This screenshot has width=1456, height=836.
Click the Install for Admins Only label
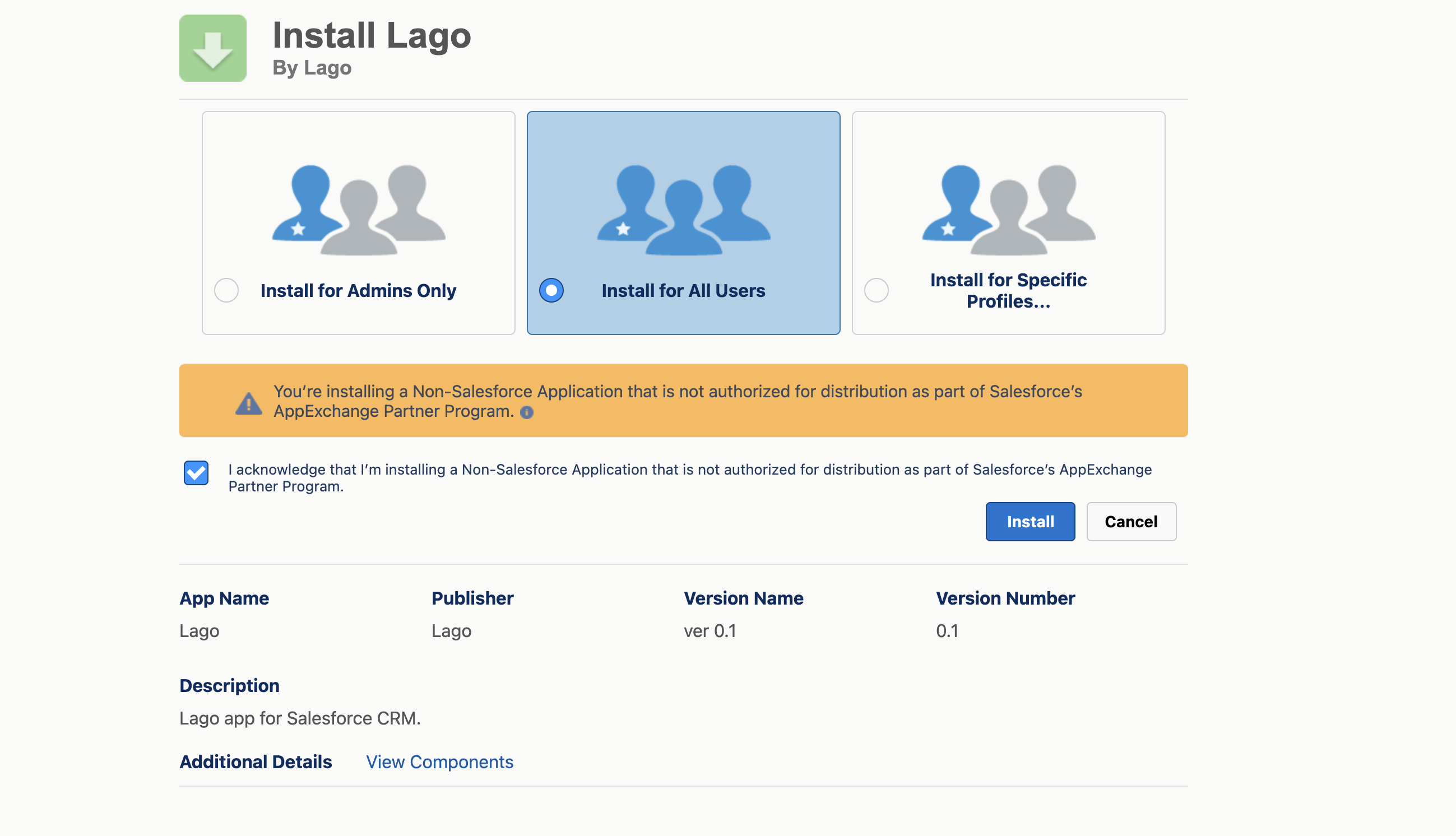click(358, 291)
